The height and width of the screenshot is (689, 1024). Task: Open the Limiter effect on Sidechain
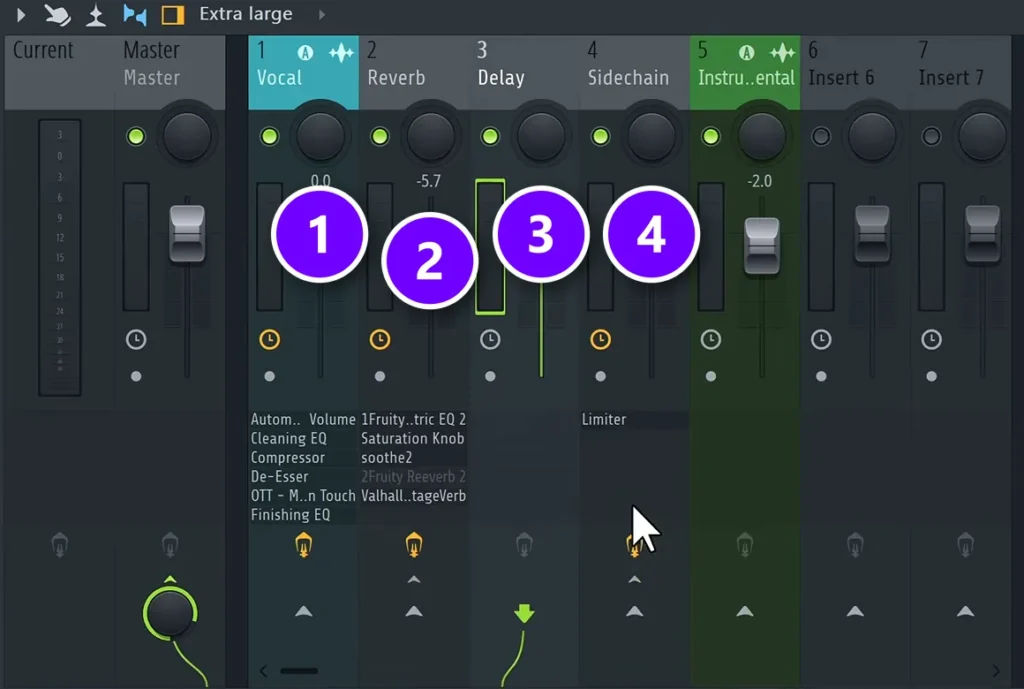[634, 419]
